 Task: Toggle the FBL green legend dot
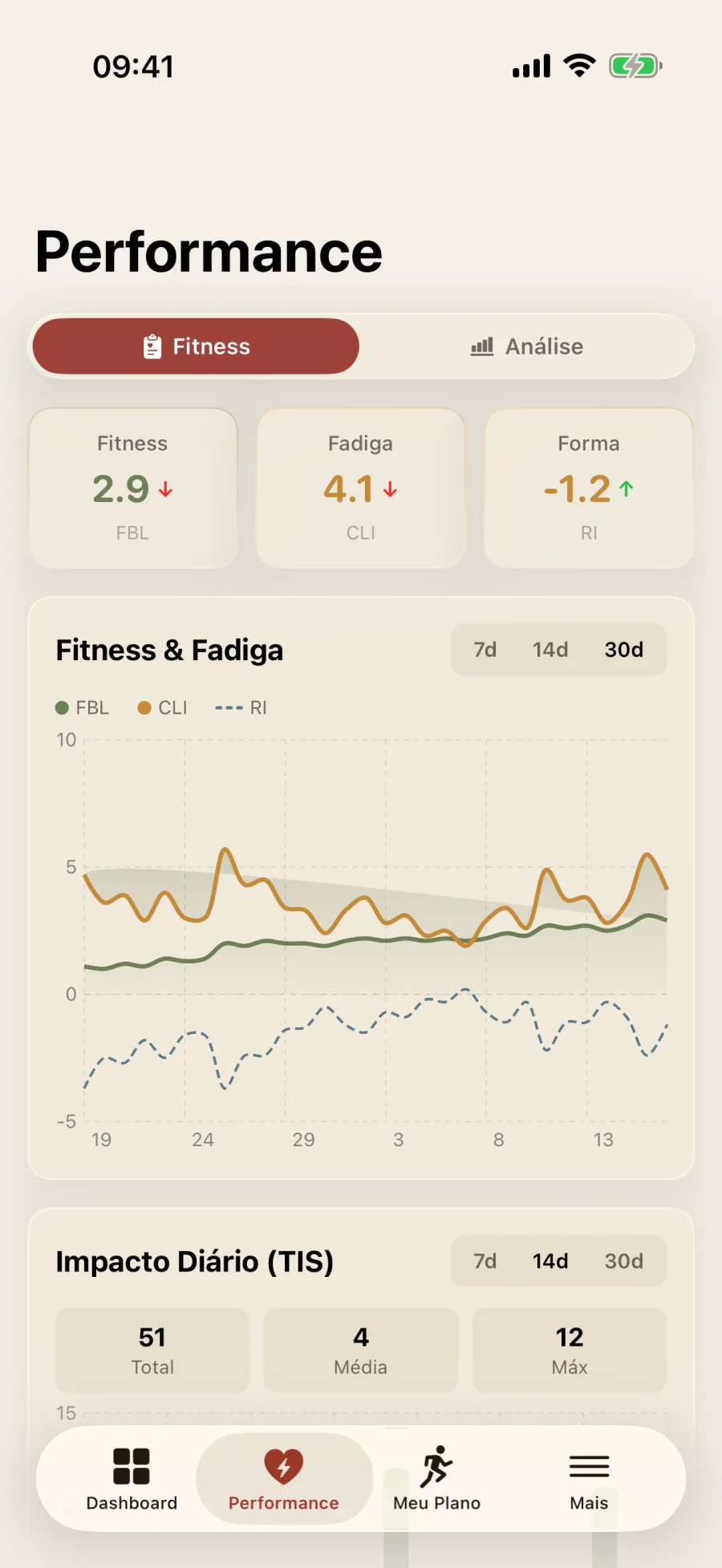tap(62, 707)
